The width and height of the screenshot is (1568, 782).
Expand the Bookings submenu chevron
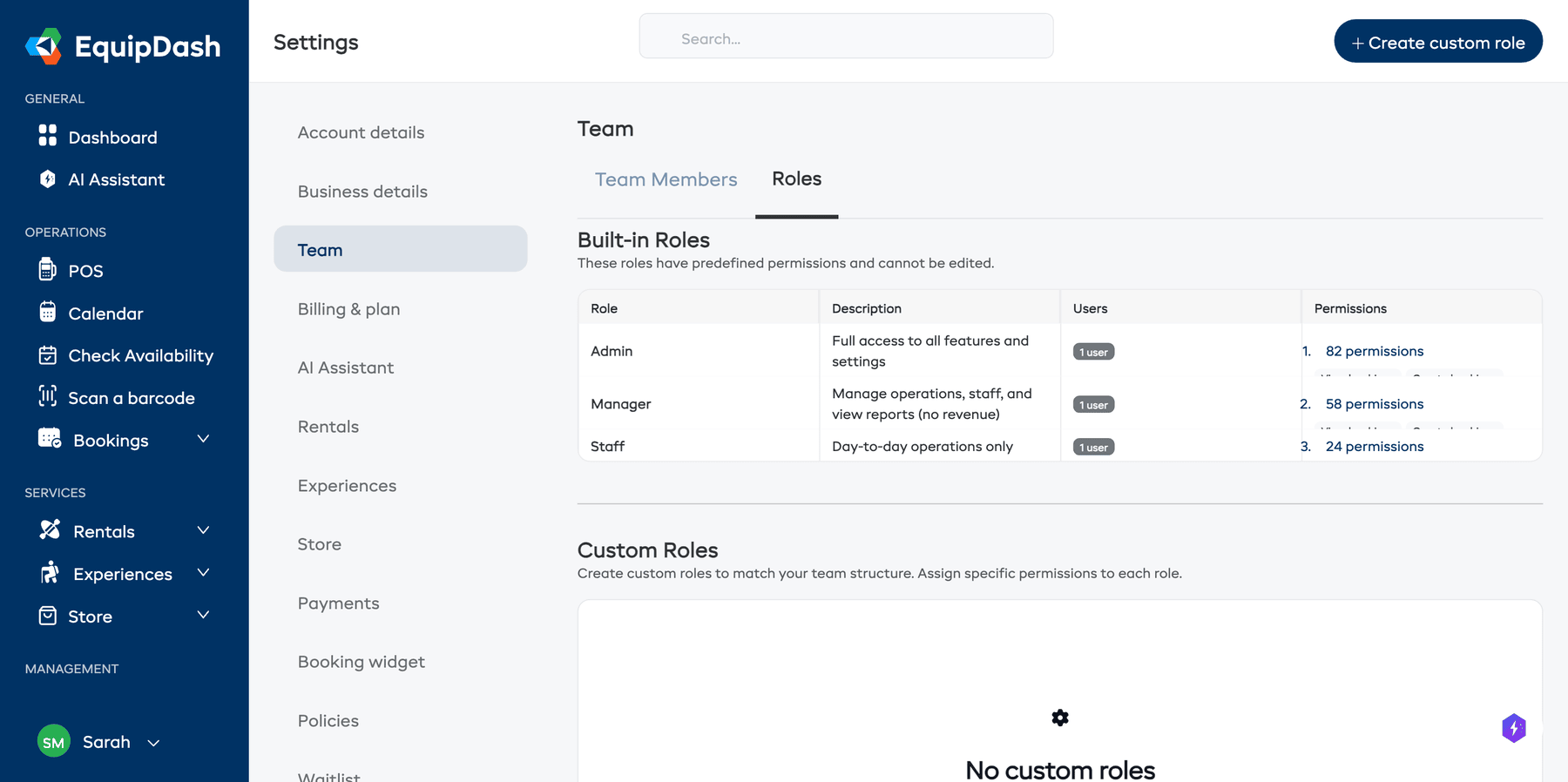point(203,439)
